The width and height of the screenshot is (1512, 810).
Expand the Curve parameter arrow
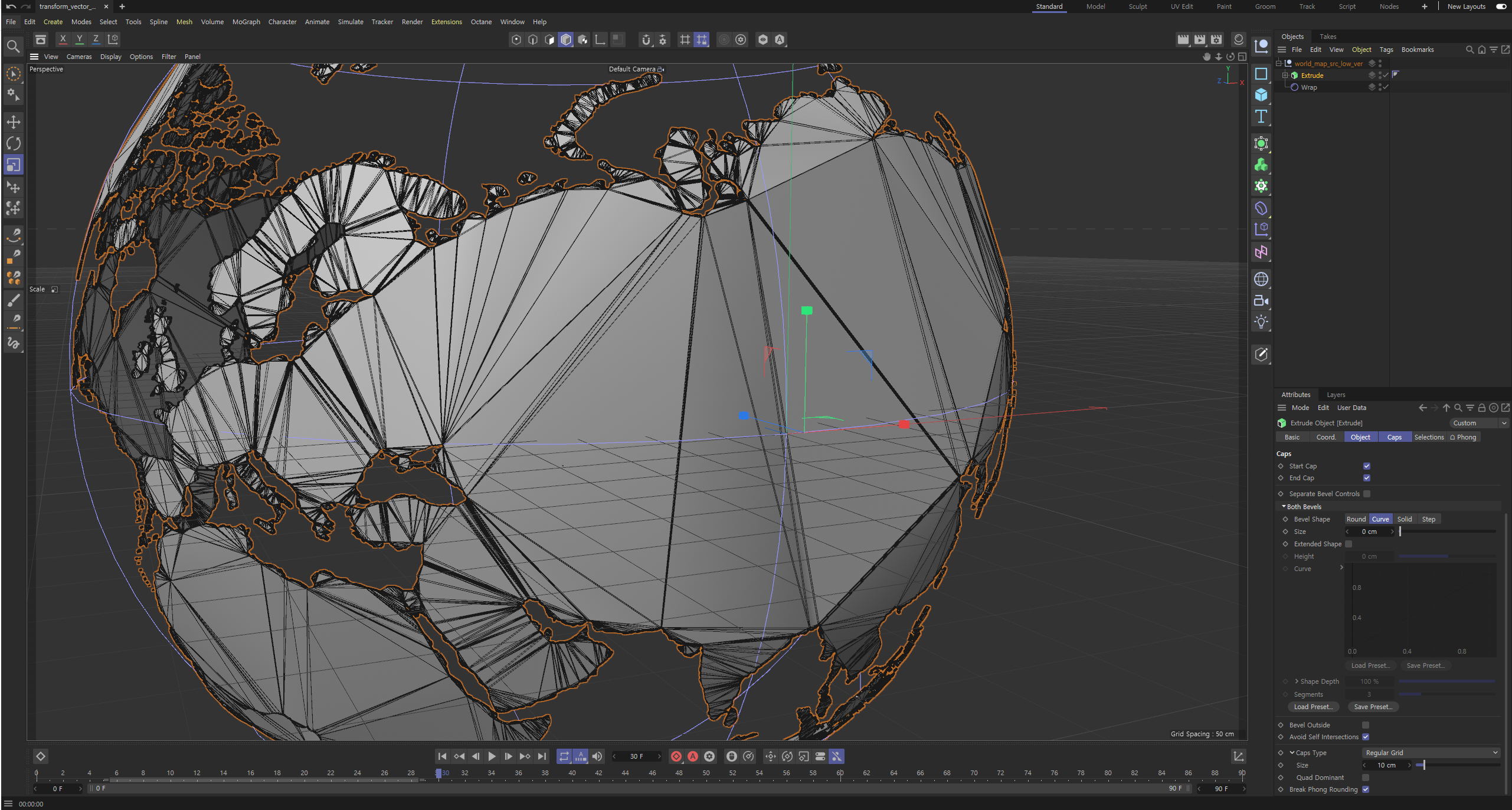(1341, 568)
